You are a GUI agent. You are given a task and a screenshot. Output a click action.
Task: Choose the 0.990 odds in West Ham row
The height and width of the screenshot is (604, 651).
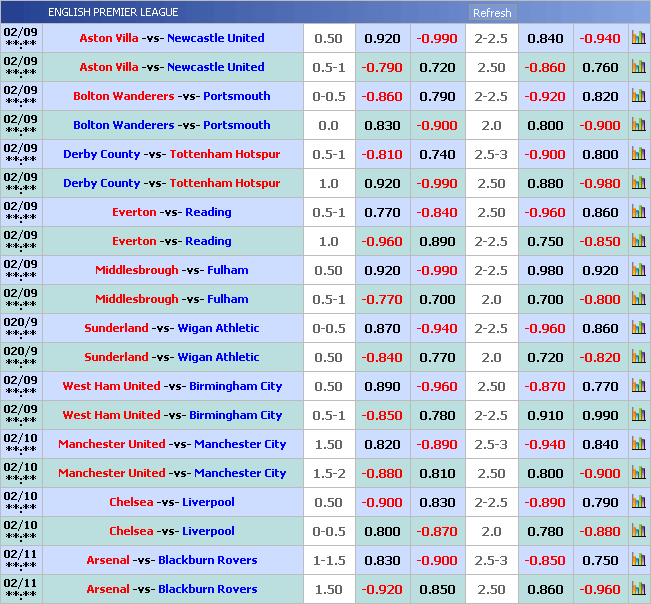(601, 416)
